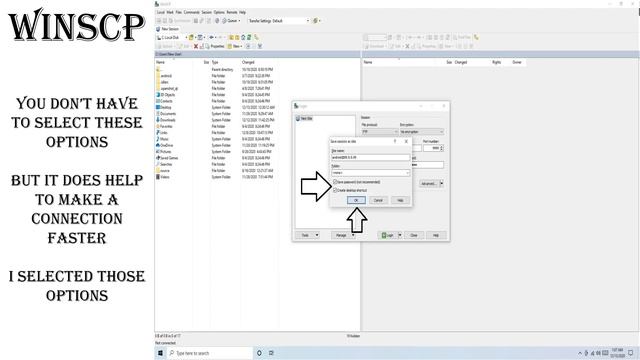This screenshot has width=640, height=360.
Task: Open the Queue toolbar dropdown
Action: pos(231,20)
